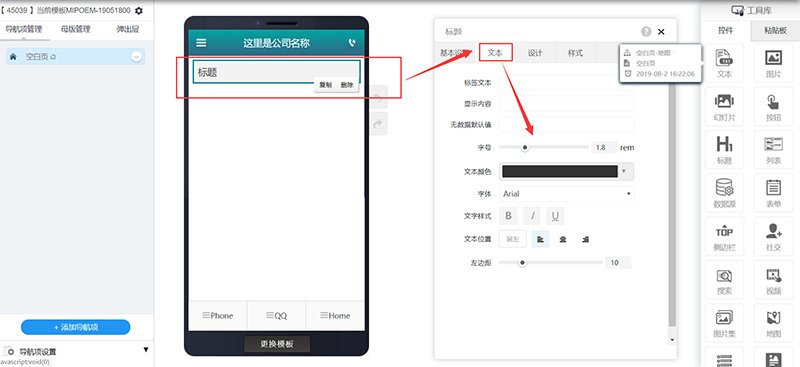Viewport: 800px width, 367px height.
Task: Click the 删除 delete button on title
Action: (x=347, y=85)
